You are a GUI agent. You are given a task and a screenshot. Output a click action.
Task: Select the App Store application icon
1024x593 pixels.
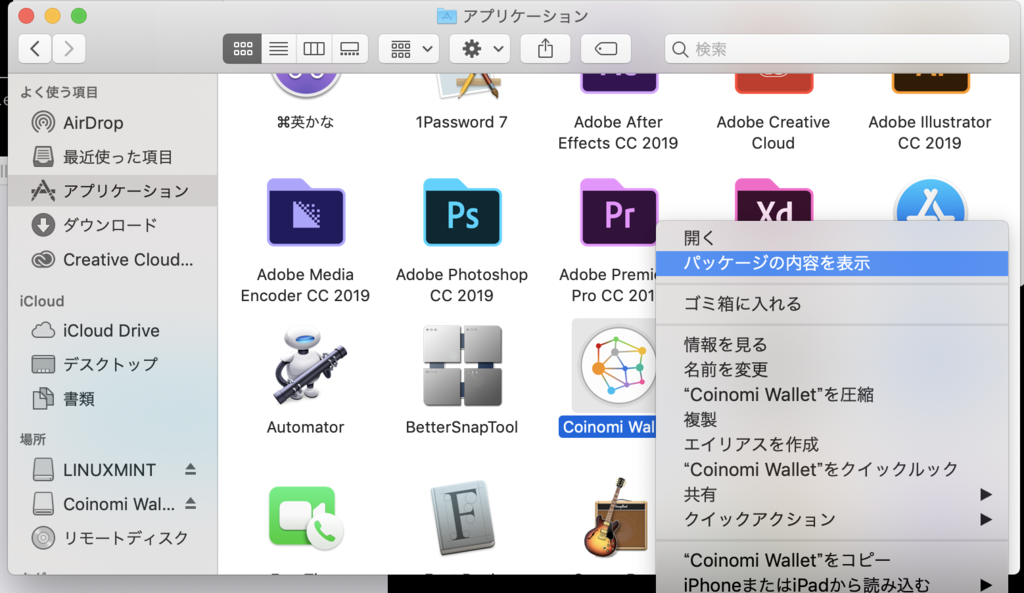click(930, 200)
